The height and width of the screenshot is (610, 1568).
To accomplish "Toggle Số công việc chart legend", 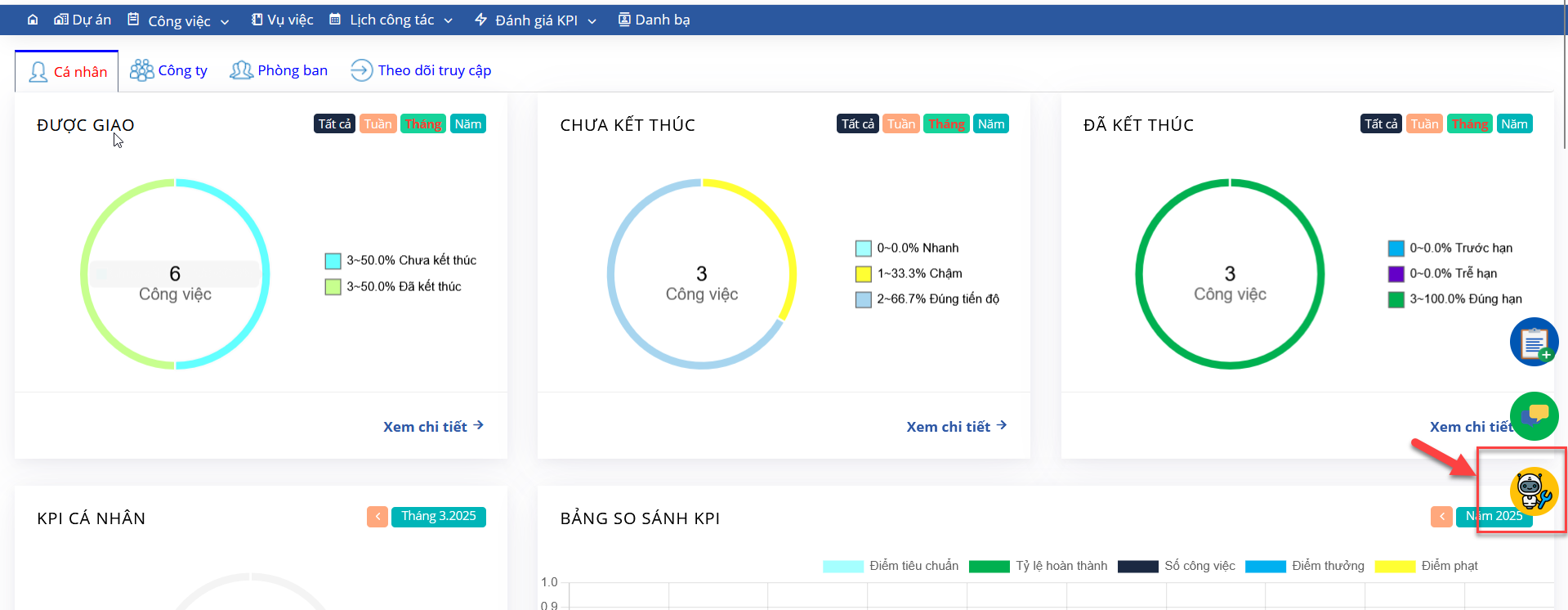I will point(1177,566).
